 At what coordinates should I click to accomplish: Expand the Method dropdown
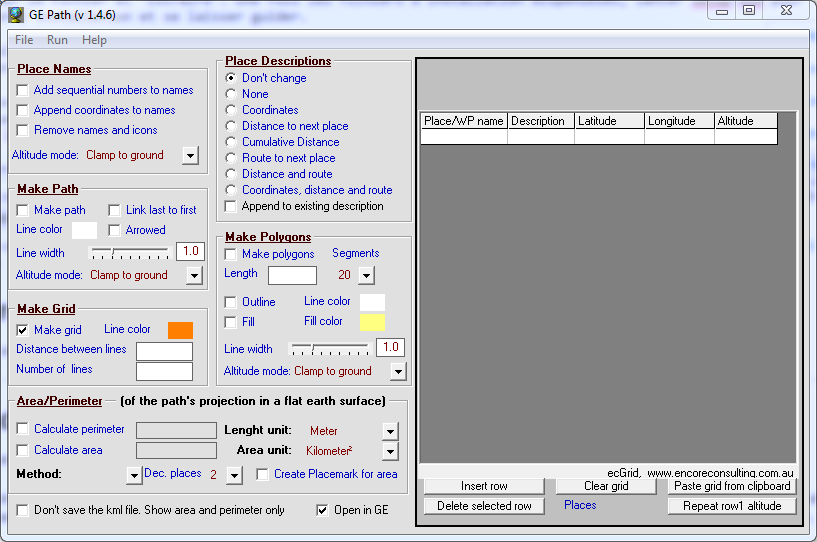coord(134,475)
